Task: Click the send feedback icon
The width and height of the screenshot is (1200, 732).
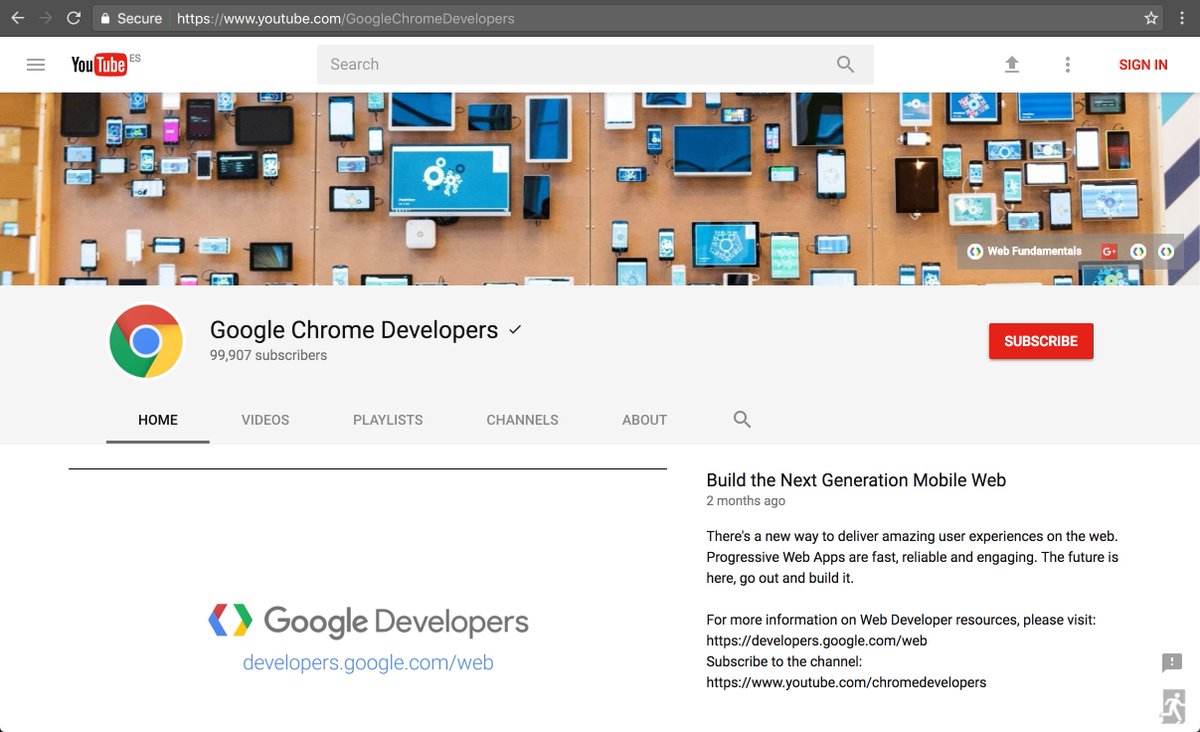Action: pos(1172,663)
